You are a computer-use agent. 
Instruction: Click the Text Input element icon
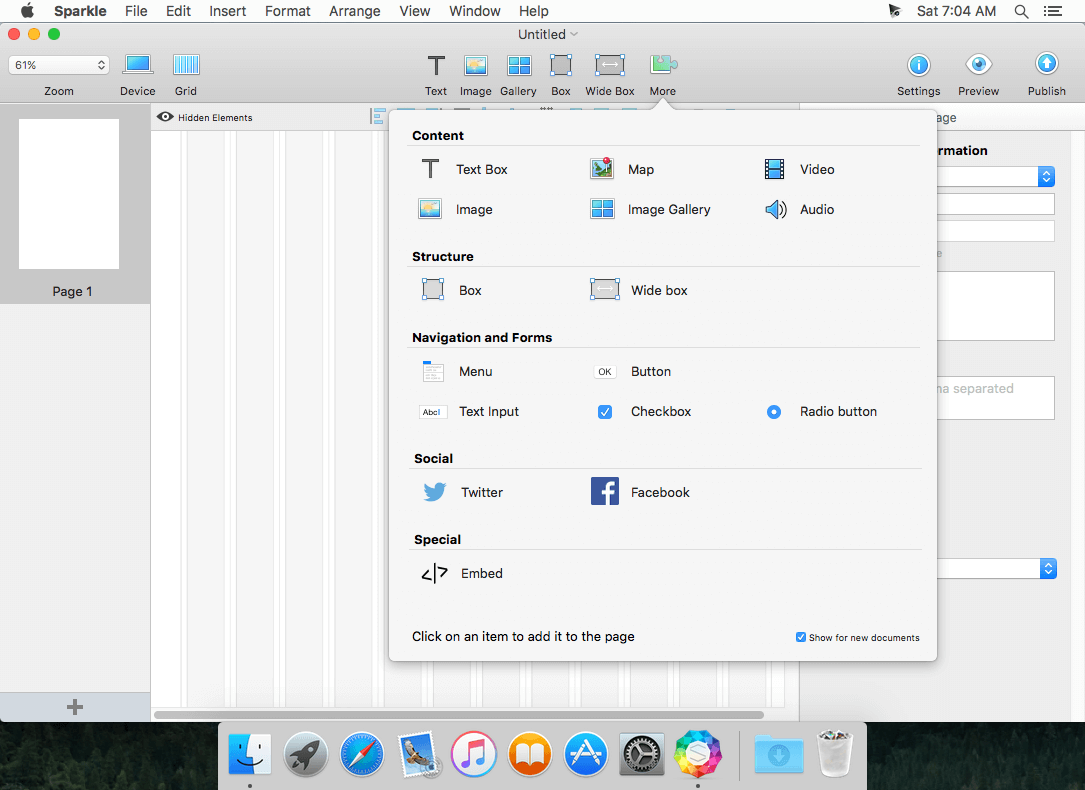(x=433, y=412)
